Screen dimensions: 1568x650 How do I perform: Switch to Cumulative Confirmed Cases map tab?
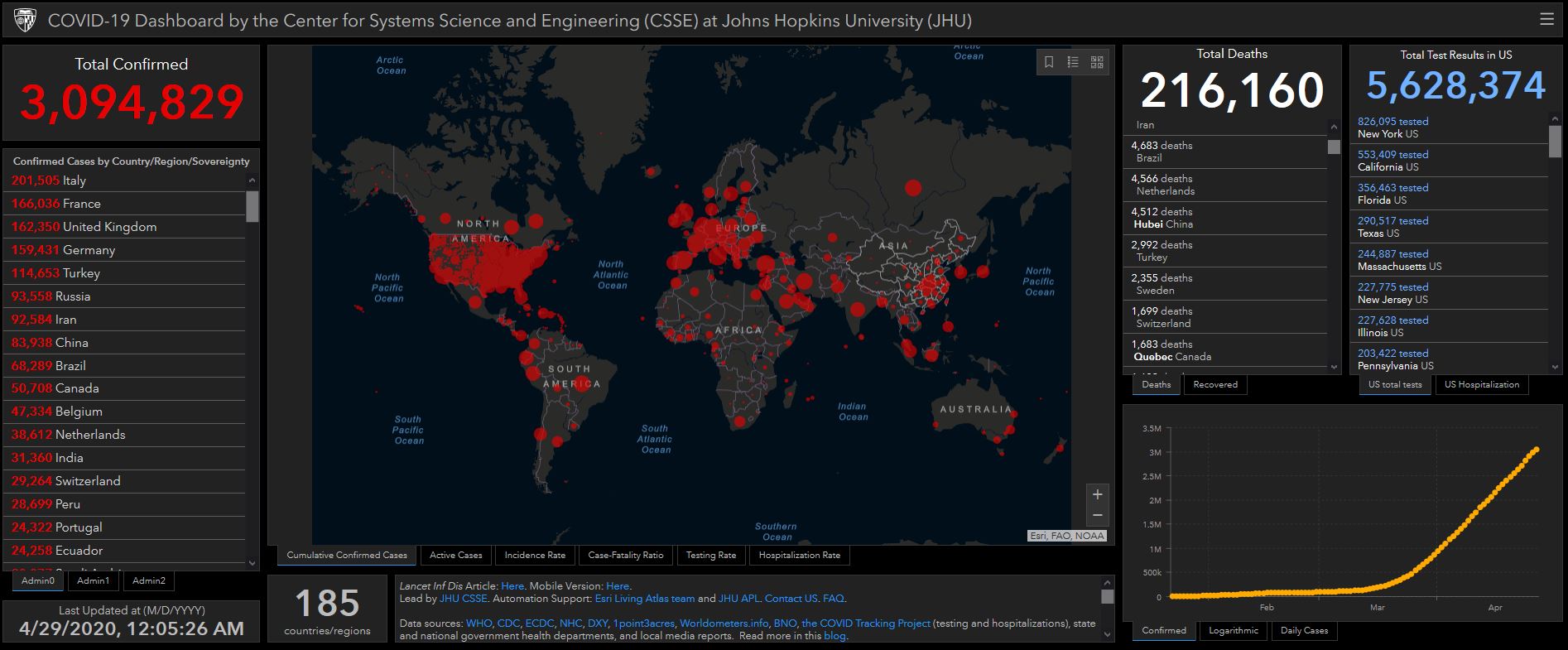coord(347,555)
